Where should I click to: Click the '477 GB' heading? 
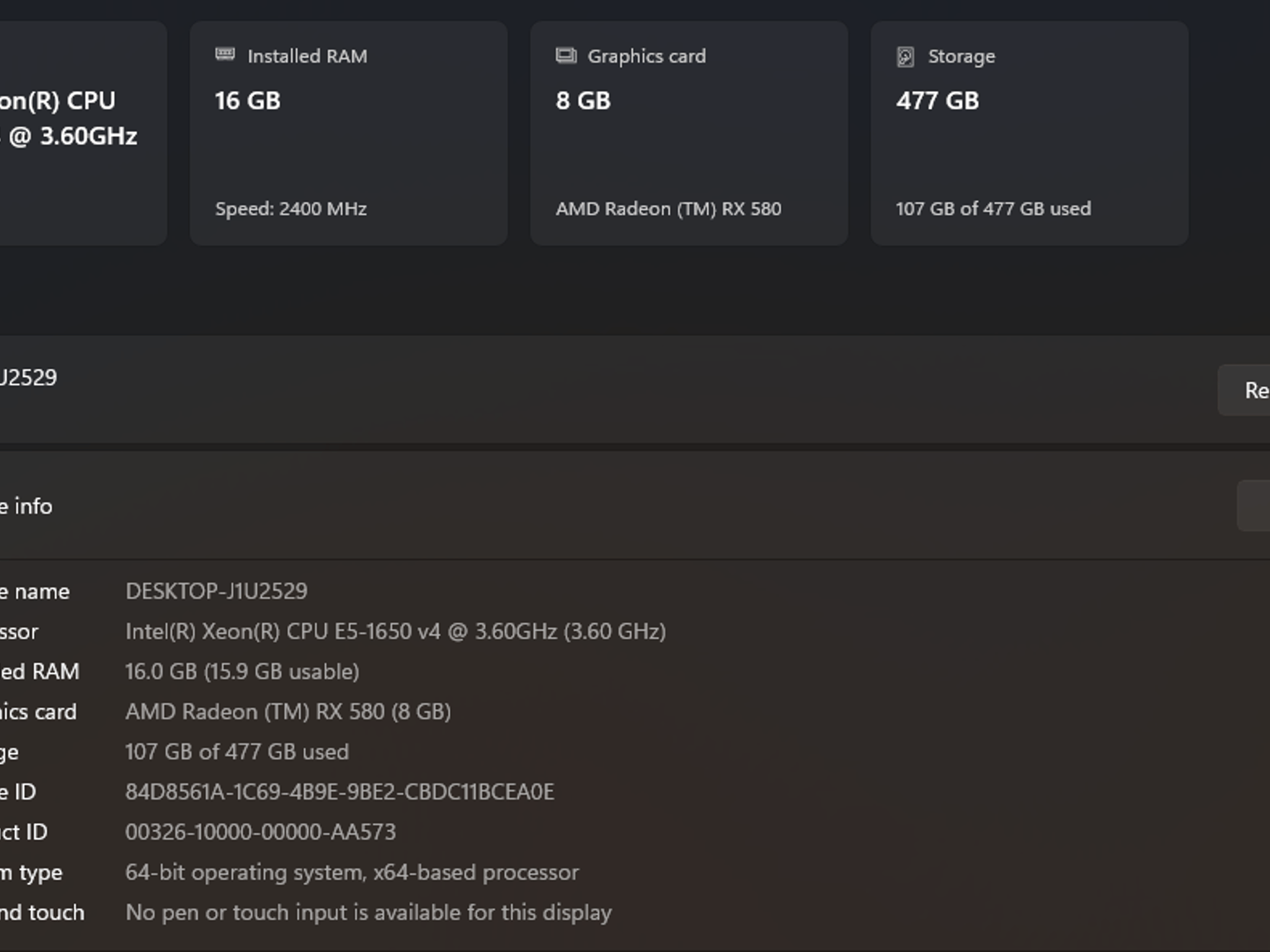(938, 101)
